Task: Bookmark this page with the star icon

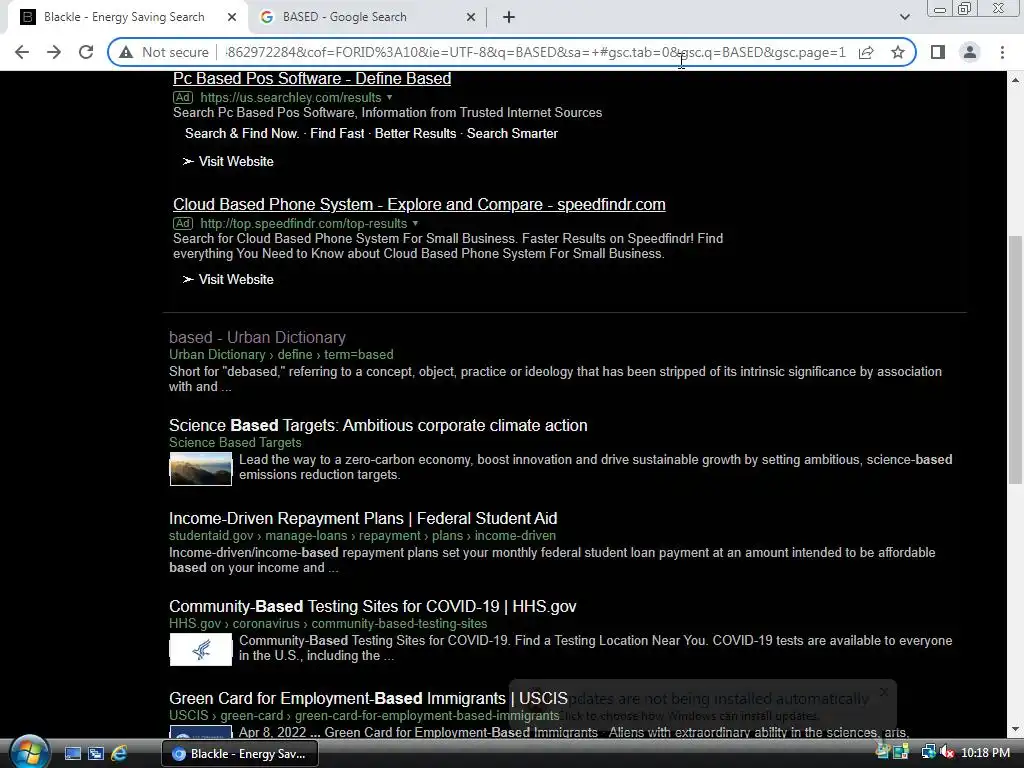Action: coord(898,52)
